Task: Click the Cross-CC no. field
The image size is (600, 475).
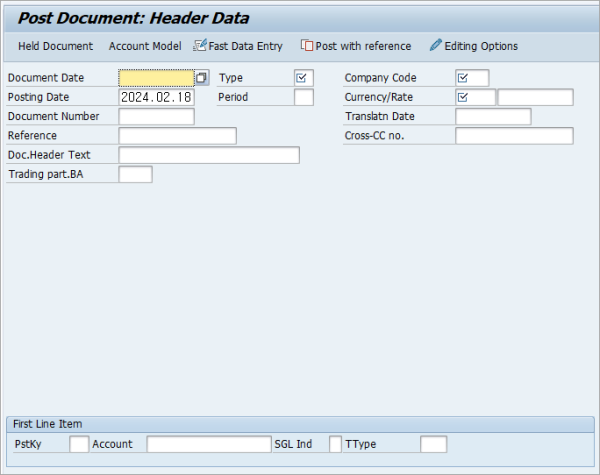Action: (514, 136)
